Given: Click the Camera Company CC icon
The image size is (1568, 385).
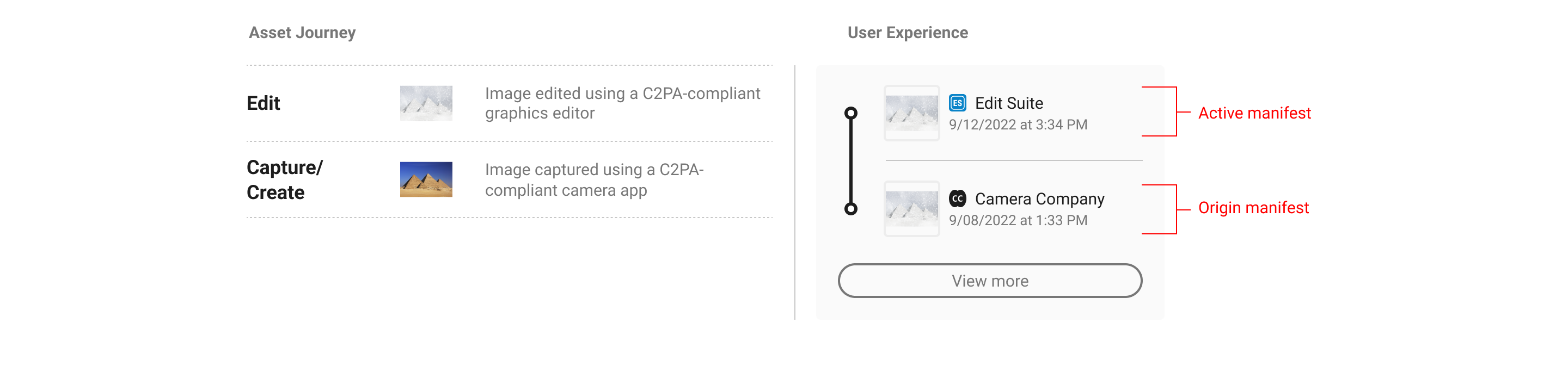Looking at the screenshot, I should 957,198.
